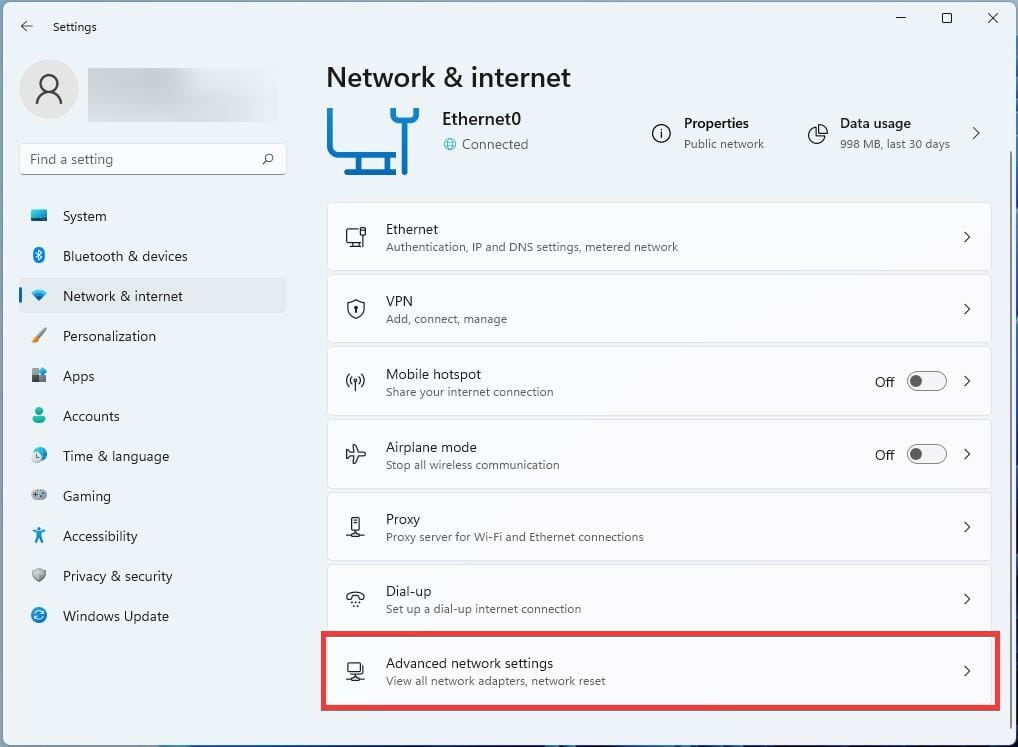The height and width of the screenshot is (747, 1018).
Task: Click the System monitor icon in sidebar
Action: (x=39, y=215)
